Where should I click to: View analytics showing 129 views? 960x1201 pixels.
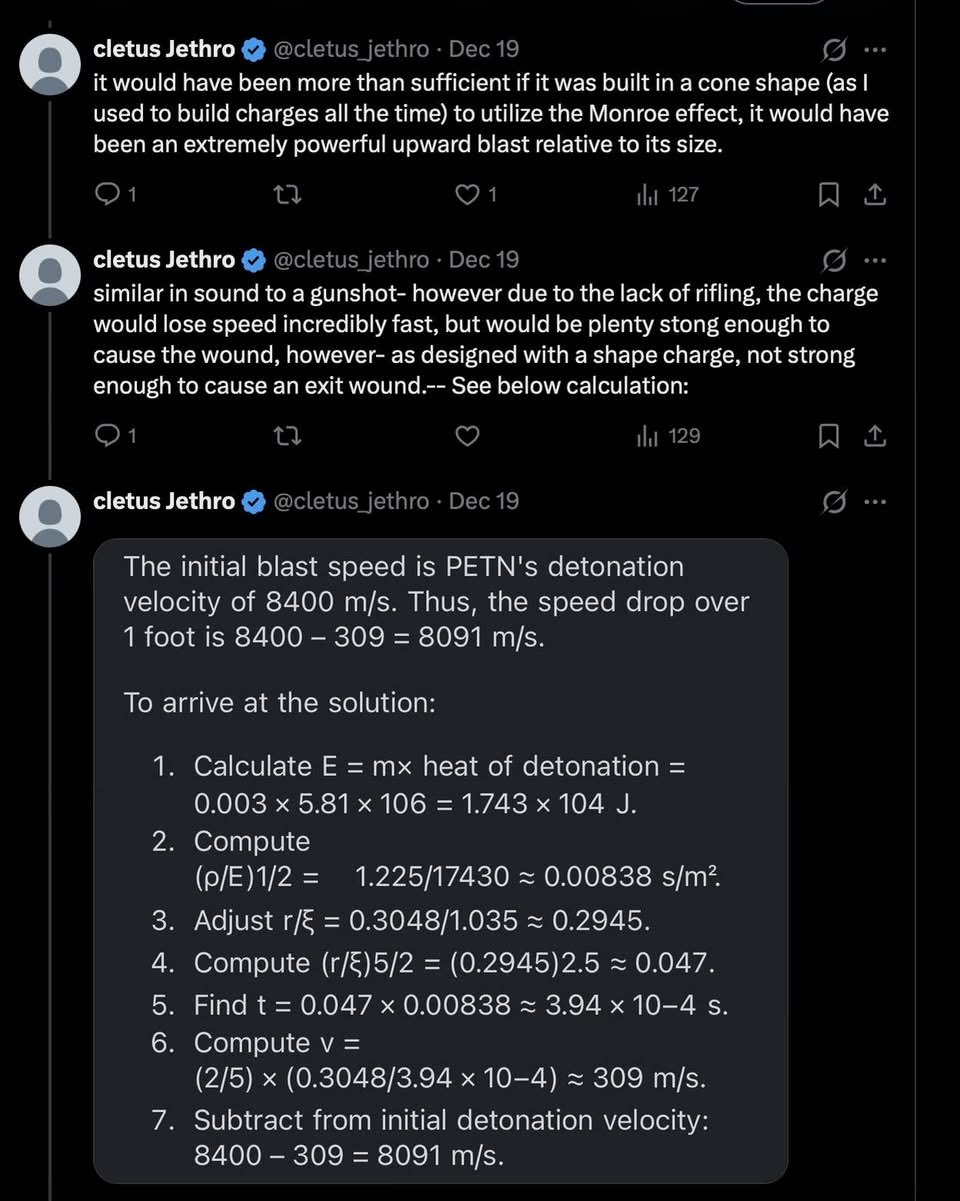point(667,436)
